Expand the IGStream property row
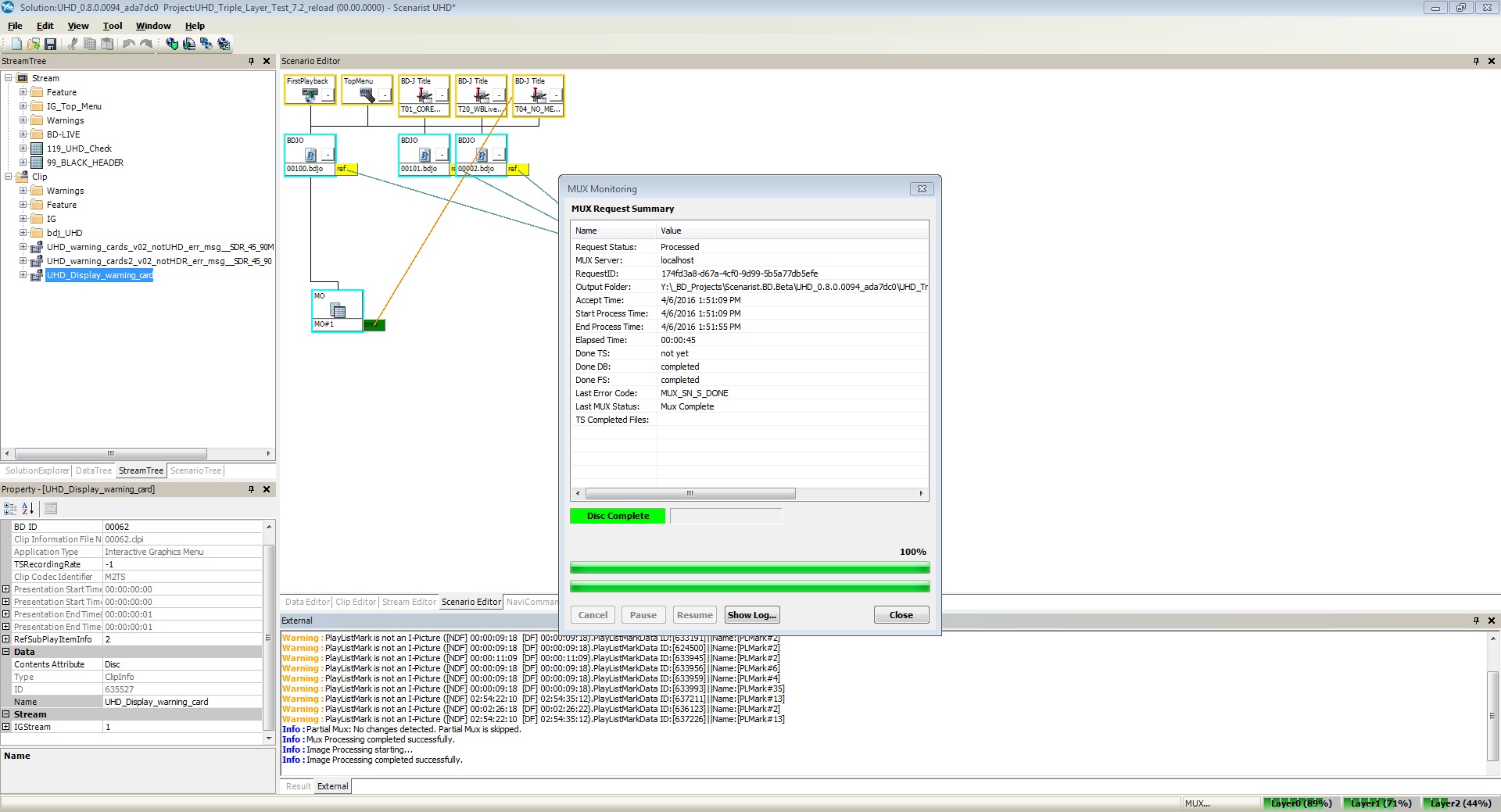This screenshot has height=812, width=1501. 6,727
